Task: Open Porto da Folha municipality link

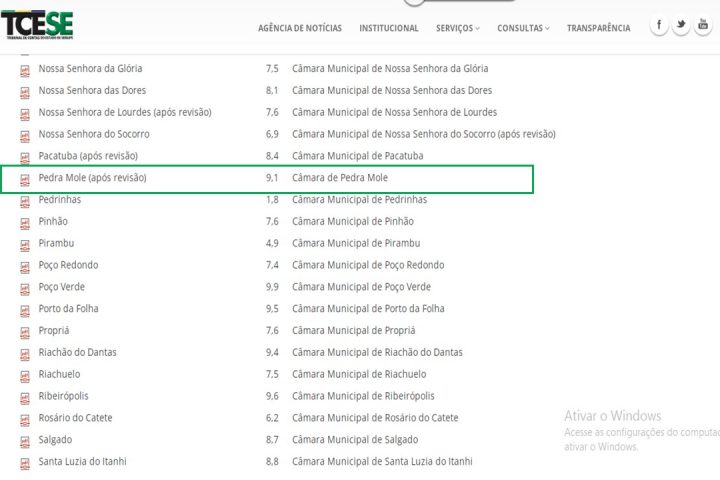Action: point(68,309)
